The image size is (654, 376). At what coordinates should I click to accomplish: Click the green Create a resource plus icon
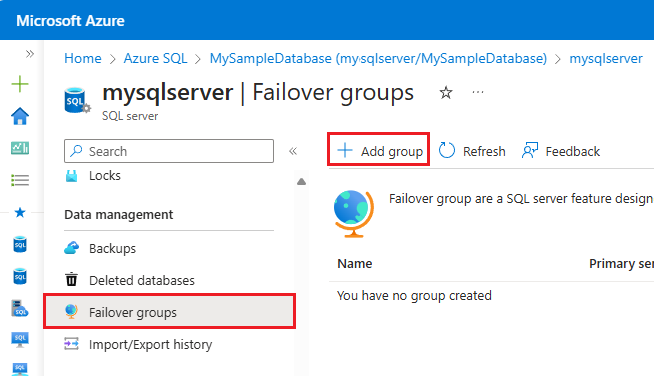(x=20, y=84)
